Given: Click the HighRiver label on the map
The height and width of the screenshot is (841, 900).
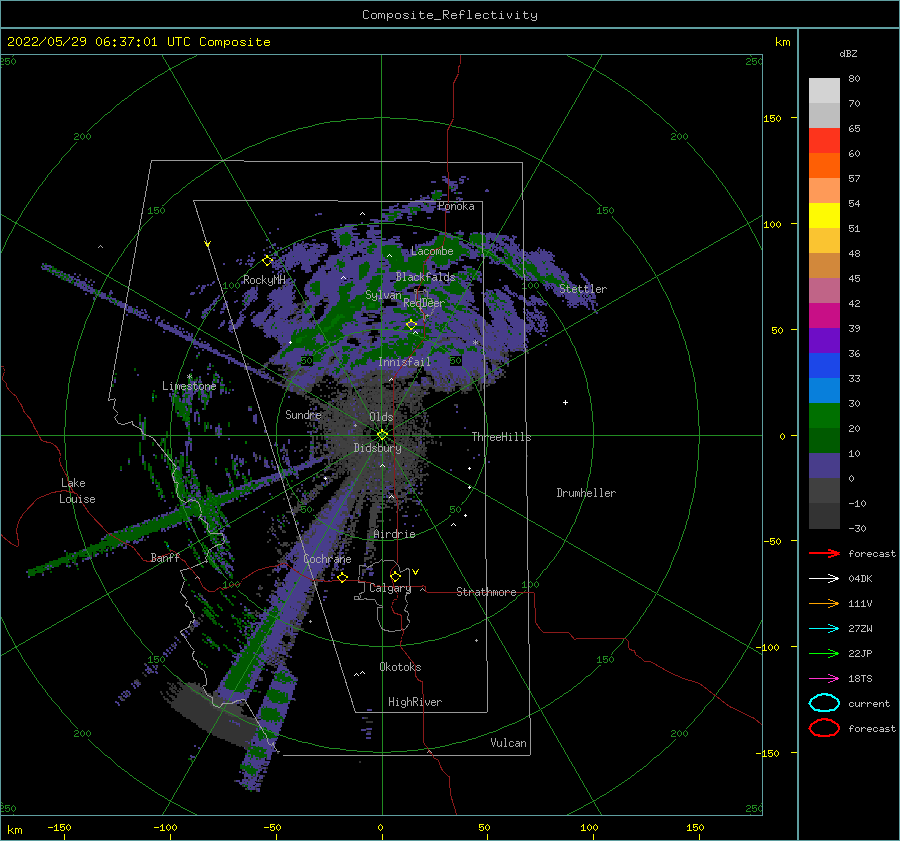Looking at the screenshot, I should [415, 702].
